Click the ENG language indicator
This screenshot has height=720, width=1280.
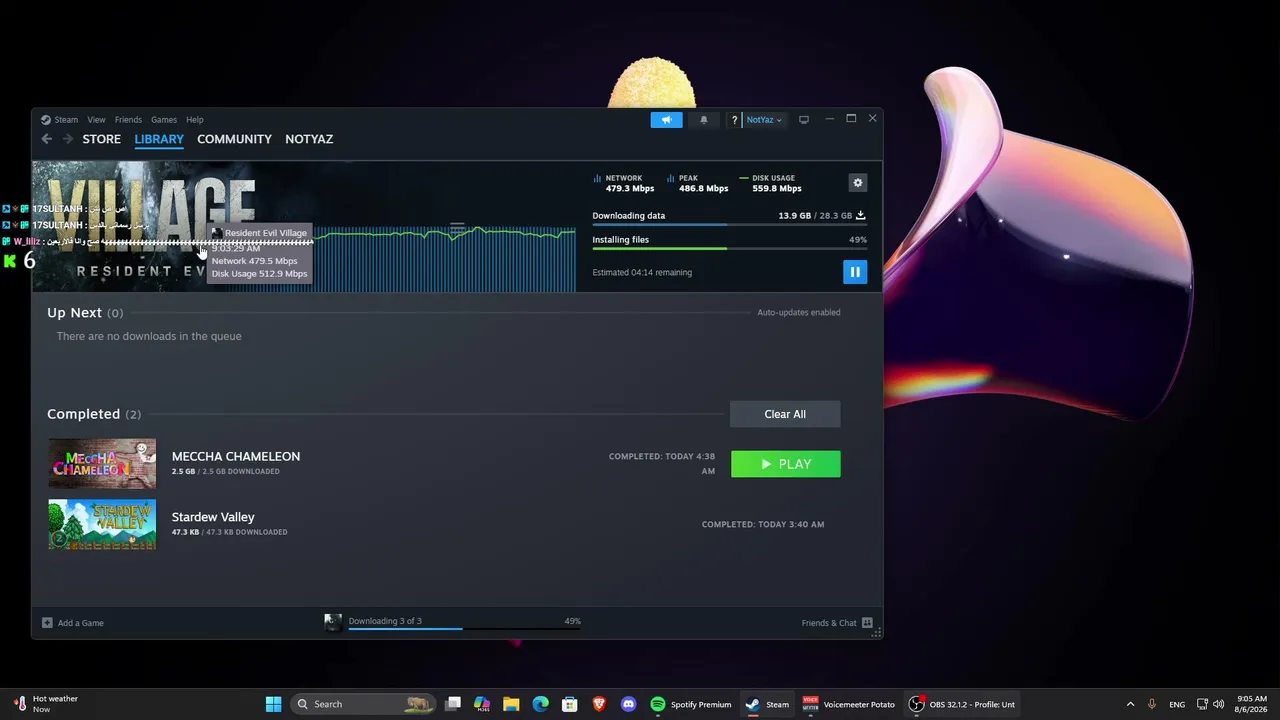[x=1177, y=704]
